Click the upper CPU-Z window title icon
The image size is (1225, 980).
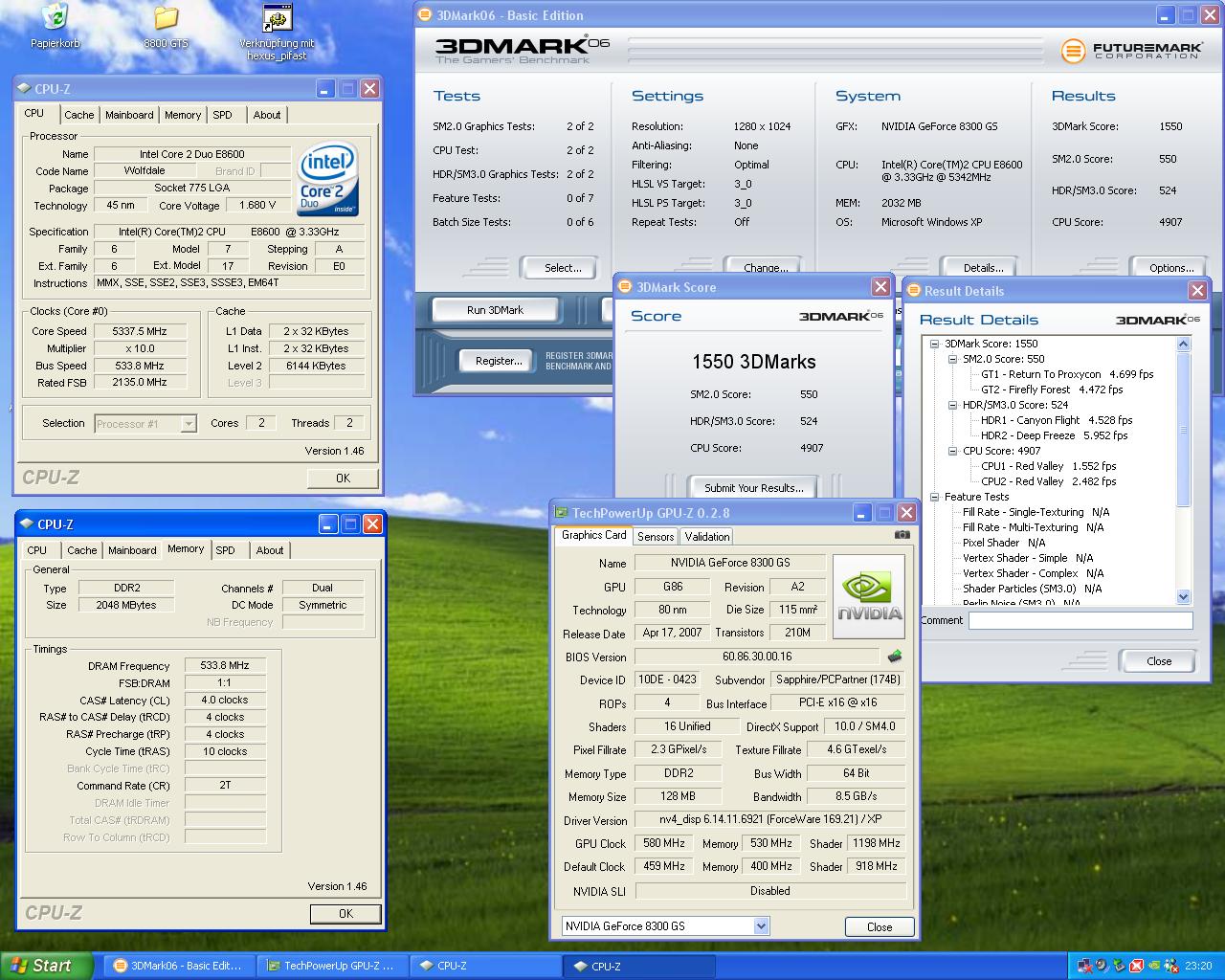click(25, 89)
